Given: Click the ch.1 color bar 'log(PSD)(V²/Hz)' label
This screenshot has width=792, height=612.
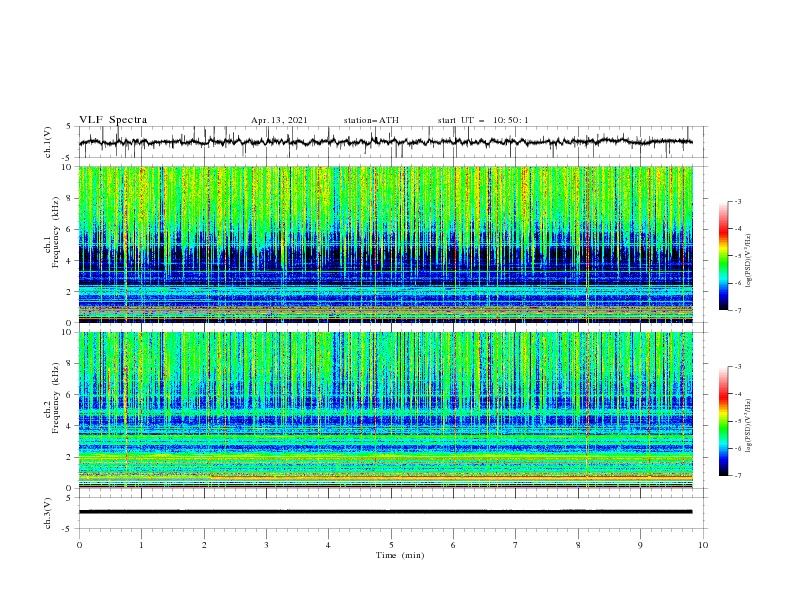Looking at the screenshot, I should tap(749, 261).
